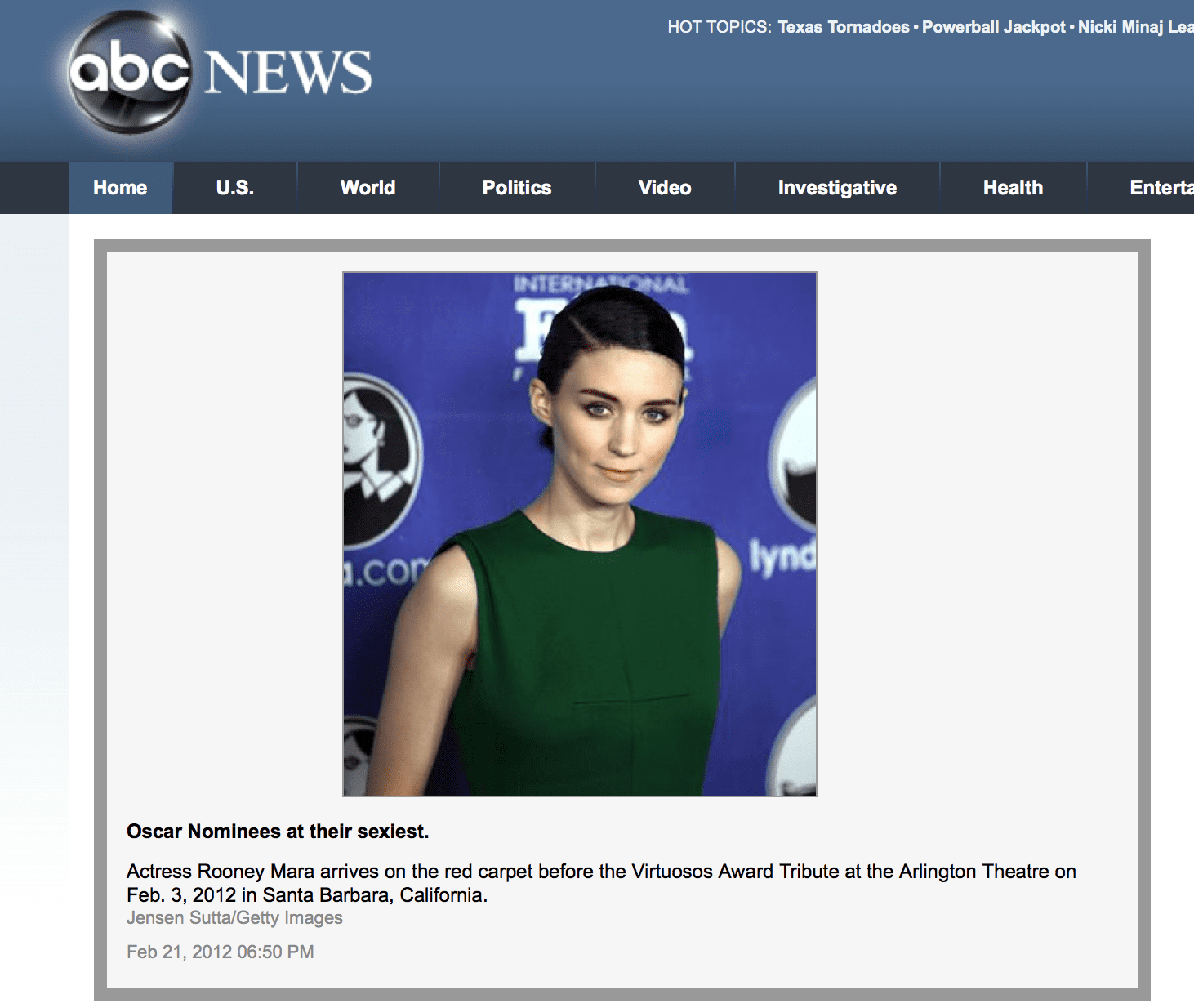This screenshot has width=1194, height=1008.
Task: Open the Texas Tornadoes hot topic
Action: [843, 27]
